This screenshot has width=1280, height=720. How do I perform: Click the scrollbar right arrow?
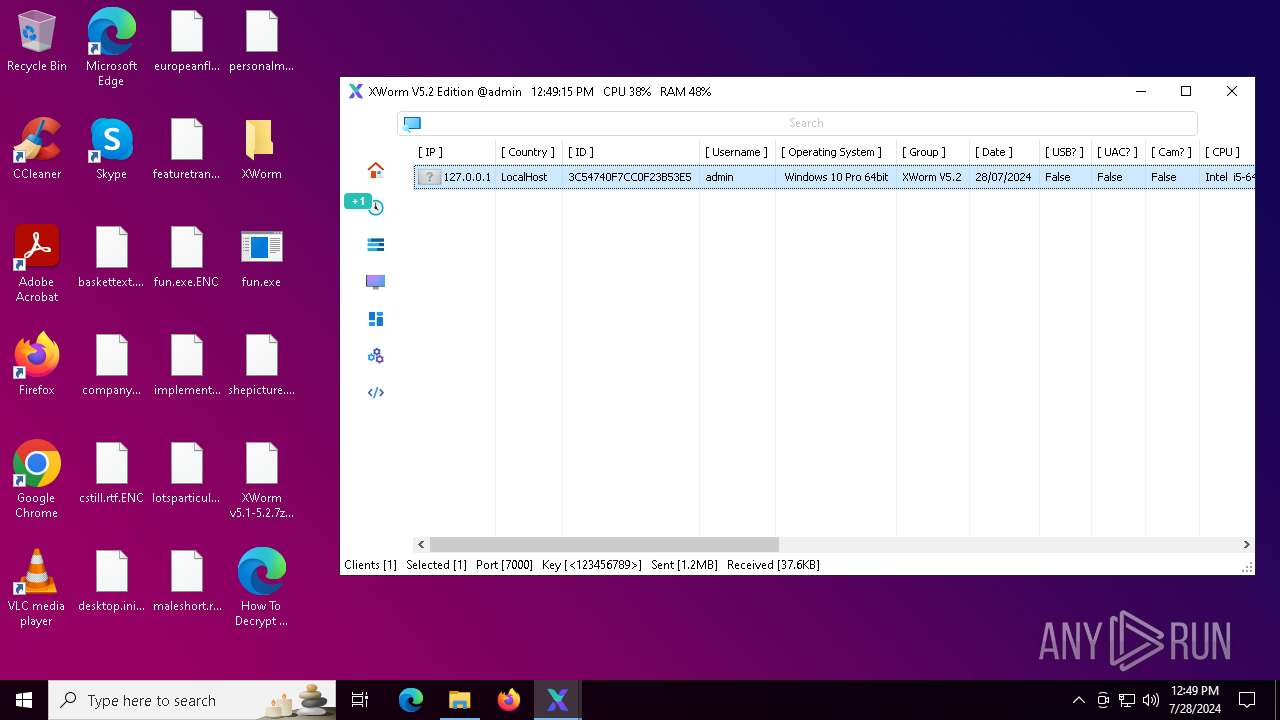coord(1246,545)
